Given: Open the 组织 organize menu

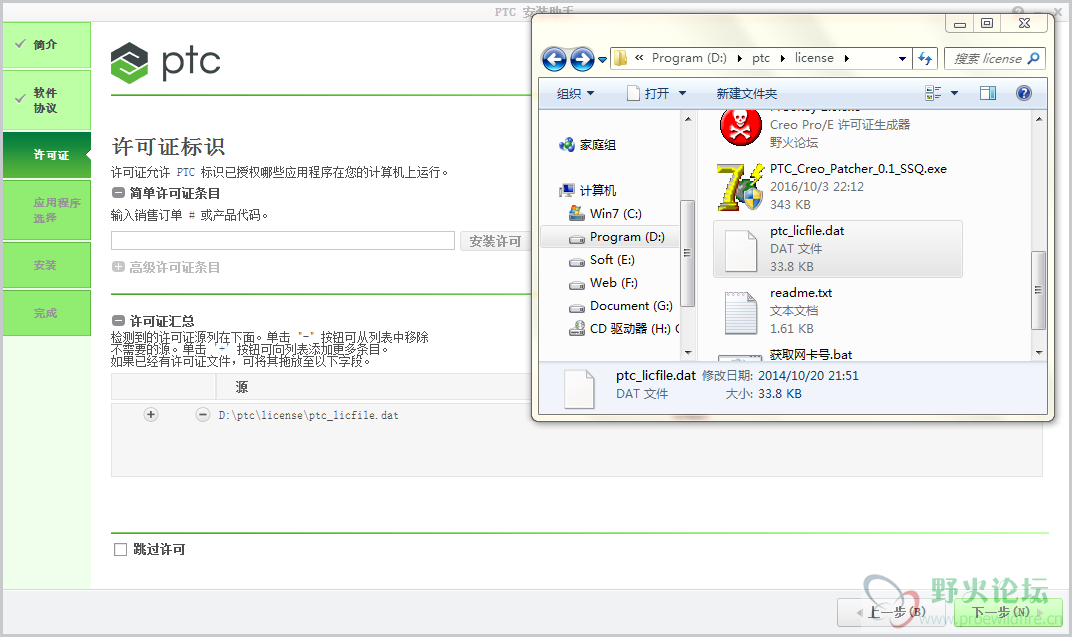Looking at the screenshot, I should click(575, 94).
